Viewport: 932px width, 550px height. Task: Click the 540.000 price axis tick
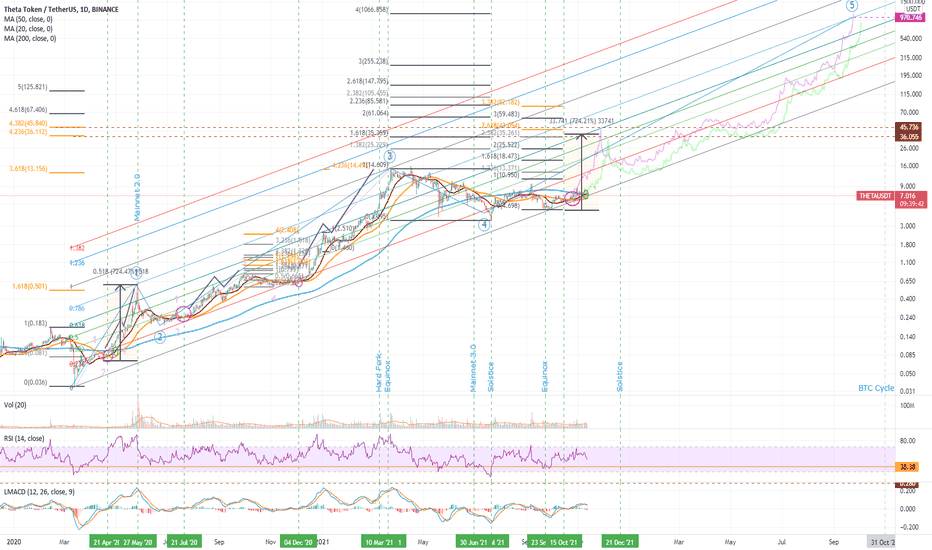click(x=910, y=39)
